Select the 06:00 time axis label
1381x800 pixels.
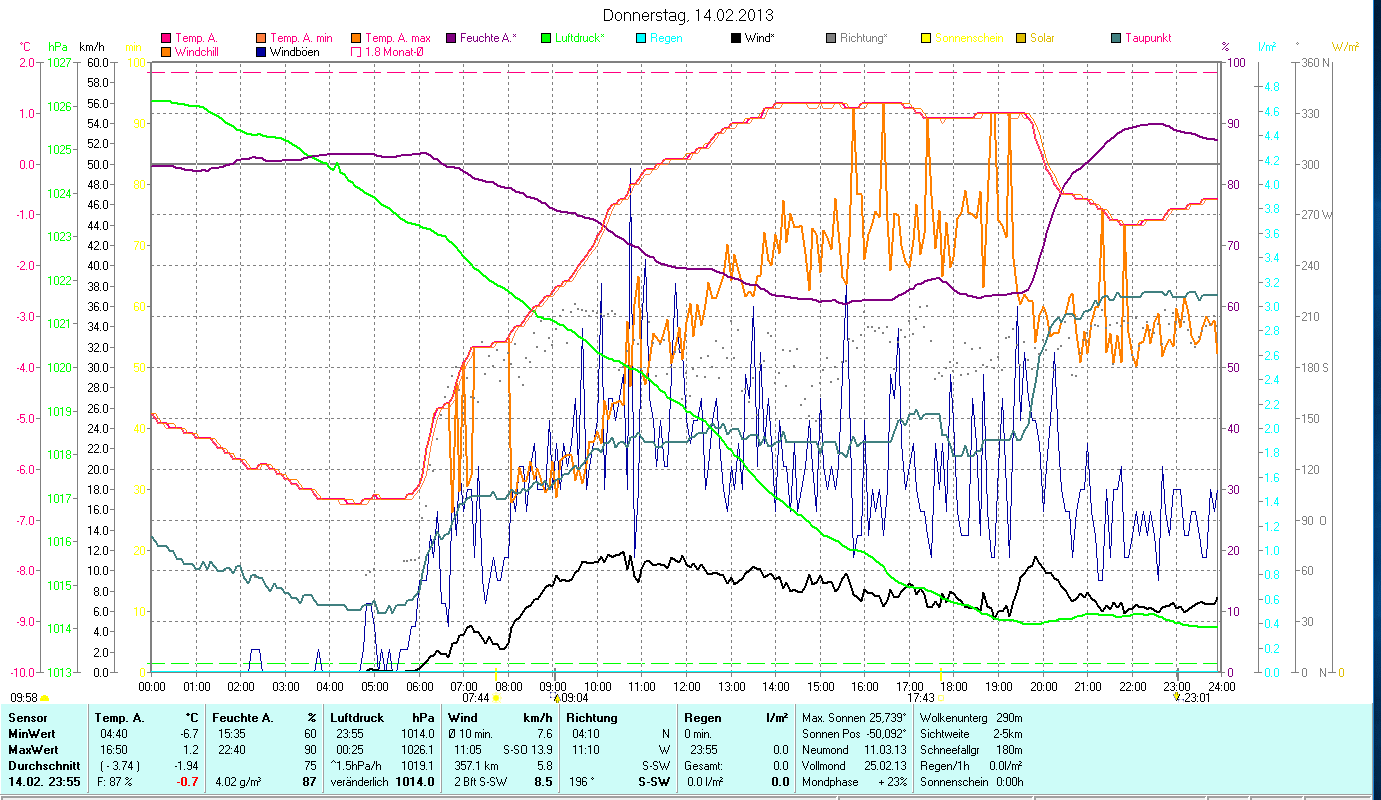point(419,687)
